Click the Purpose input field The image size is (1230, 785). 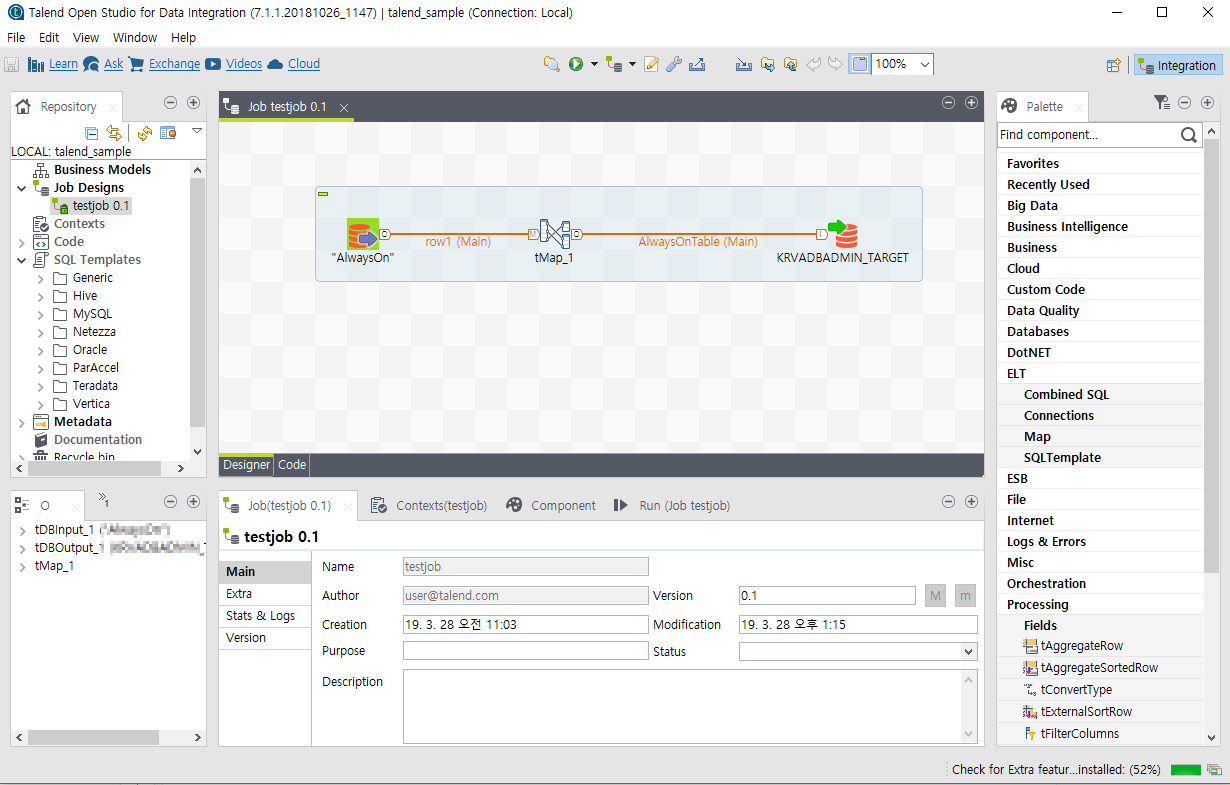pyautogui.click(x=526, y=651)
